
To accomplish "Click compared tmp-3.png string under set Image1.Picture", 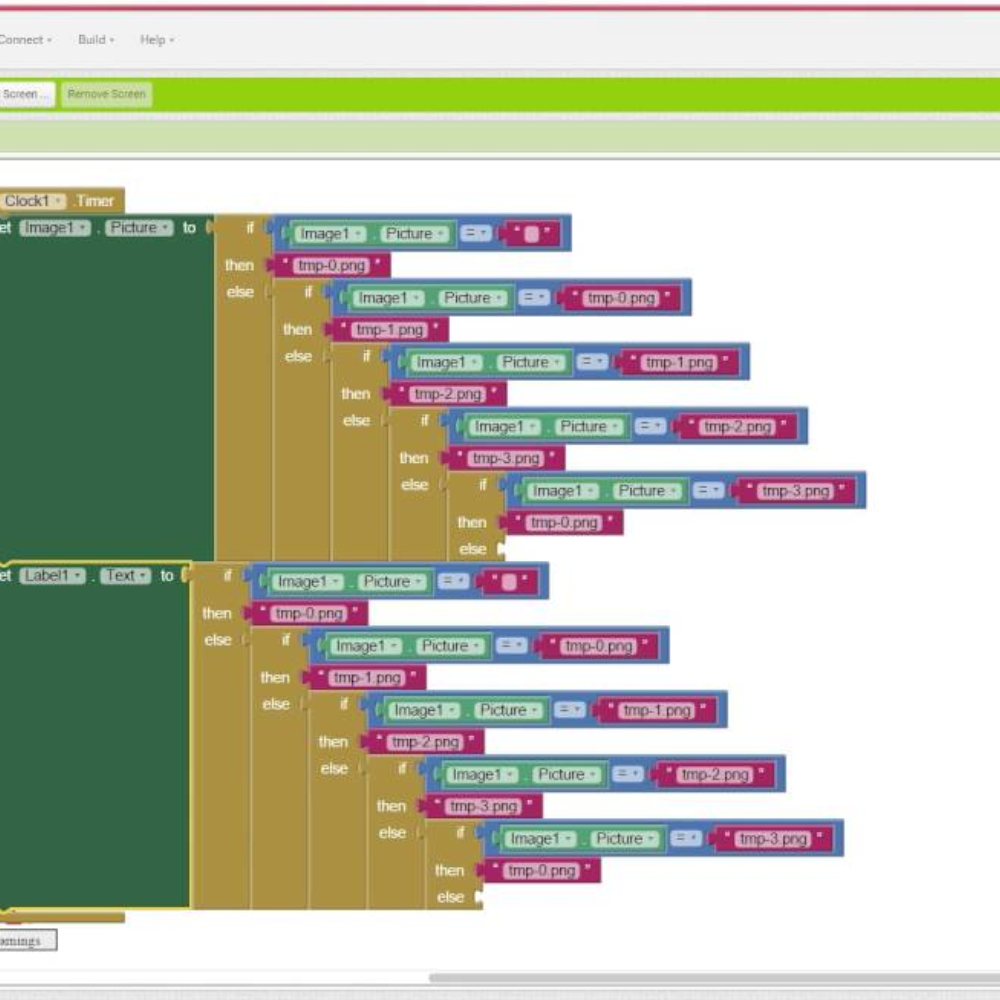I will 796,491.
